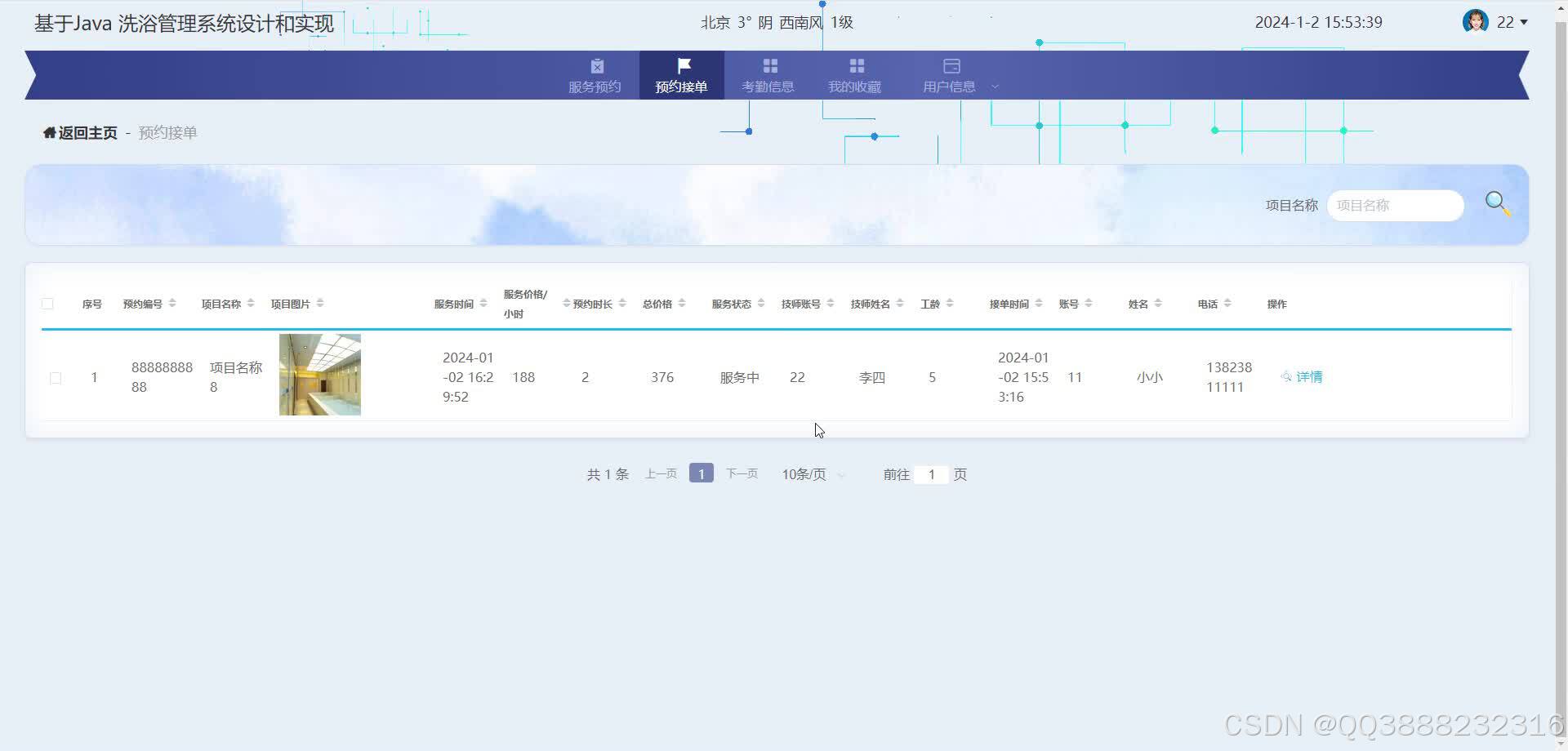Click the 考勤信息 grid icon
The width and height of the screenshot is (1568, 751).
(x=770, y=65)
